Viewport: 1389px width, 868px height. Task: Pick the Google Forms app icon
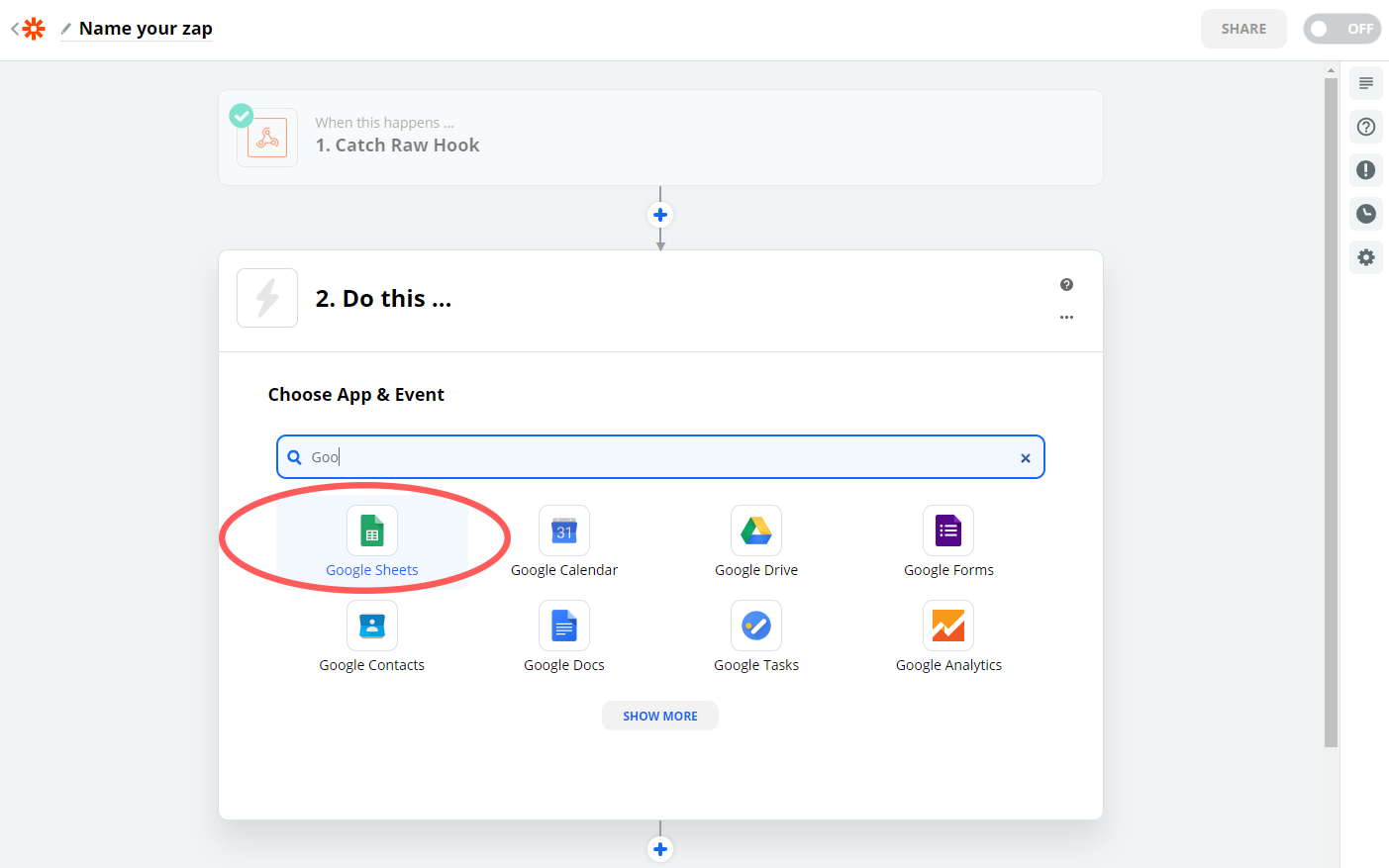pyautogui.click(x=947, y=530)
